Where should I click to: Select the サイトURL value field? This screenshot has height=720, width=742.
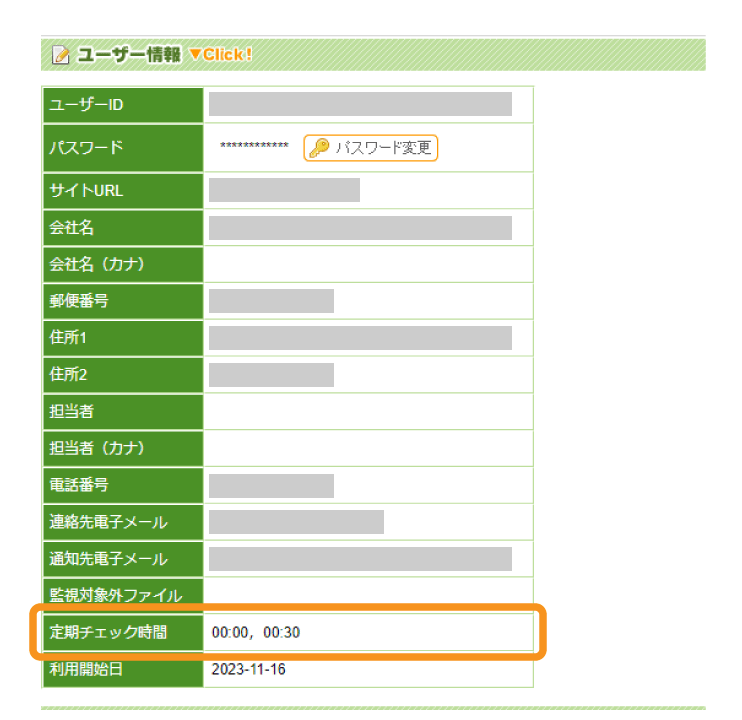point(284,190)
